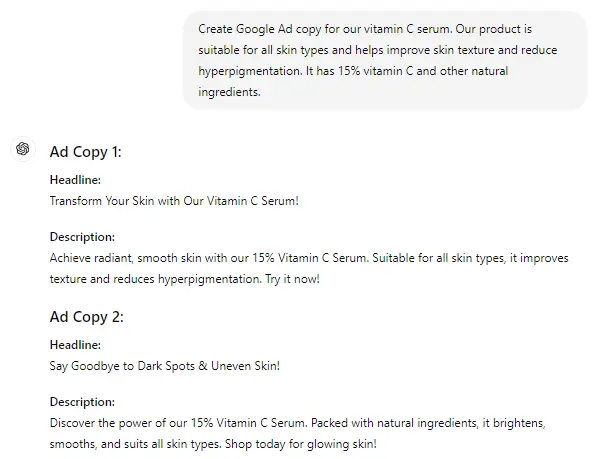This screenshot has width=608, height=459.
Task: Click the "Description:" label under Ad Copy 1
Action: tap(82, 237)
